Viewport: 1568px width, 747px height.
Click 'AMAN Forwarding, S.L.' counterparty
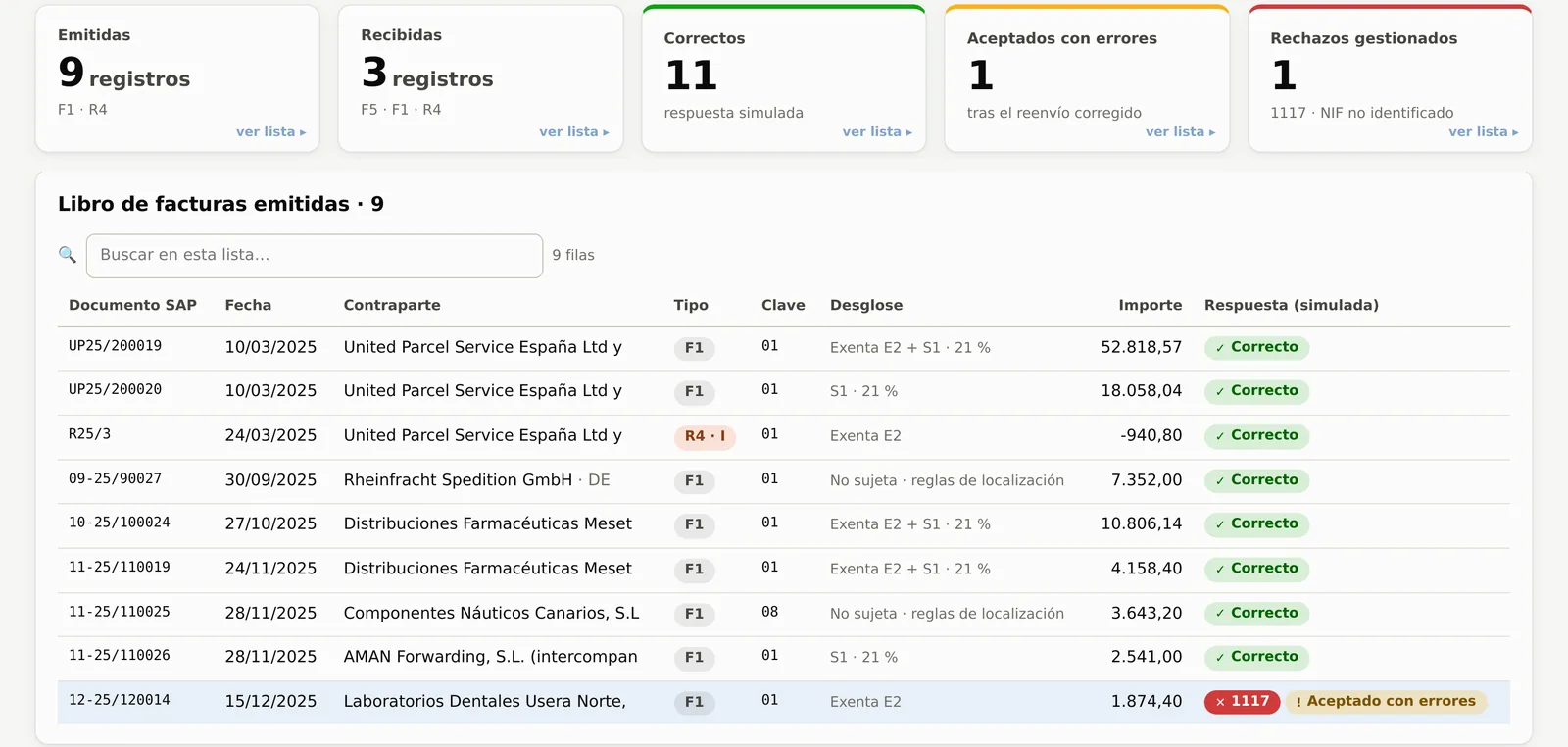[490, 657]
